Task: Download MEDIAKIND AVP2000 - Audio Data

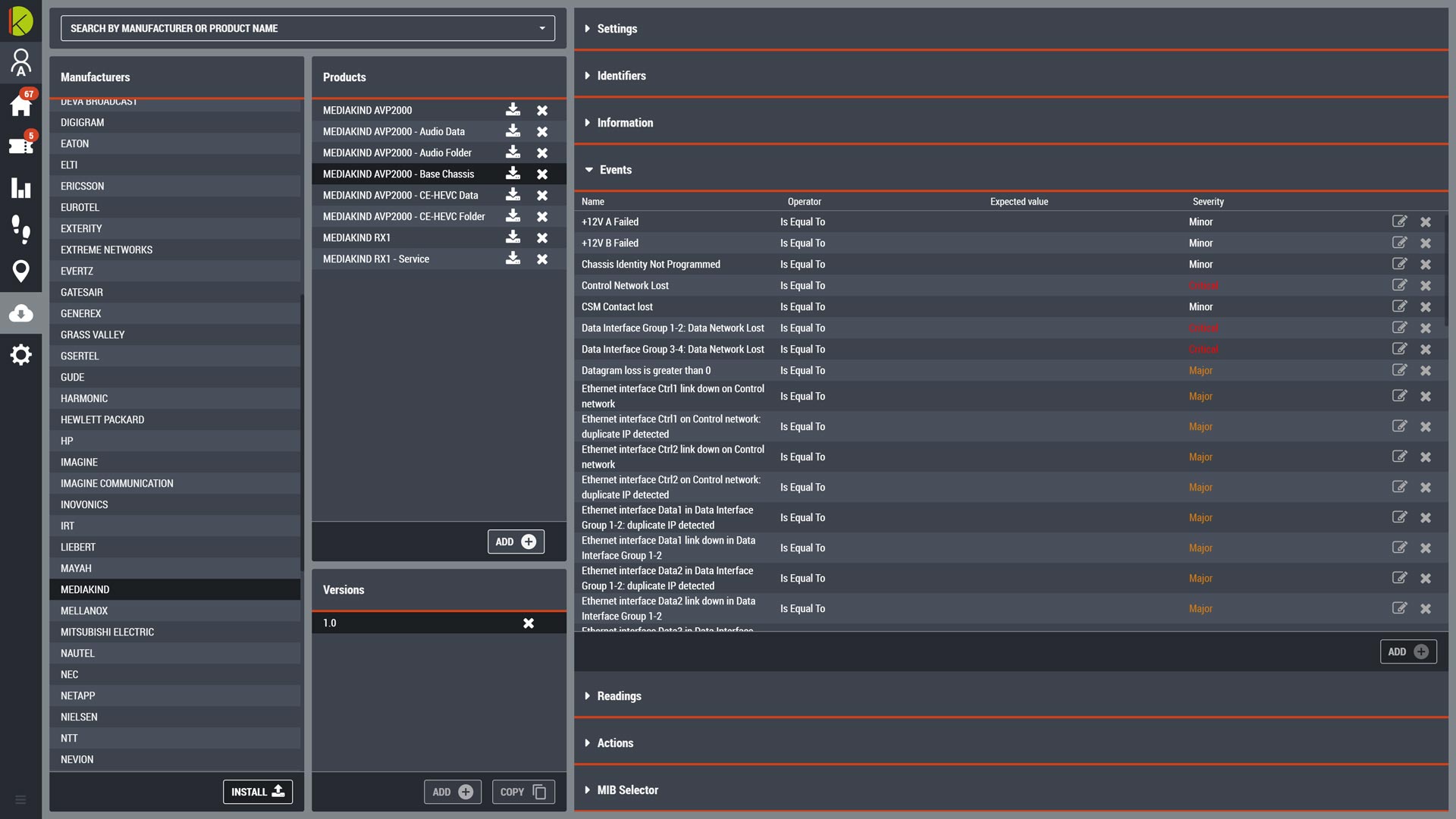Action: (x=513, y=131)
